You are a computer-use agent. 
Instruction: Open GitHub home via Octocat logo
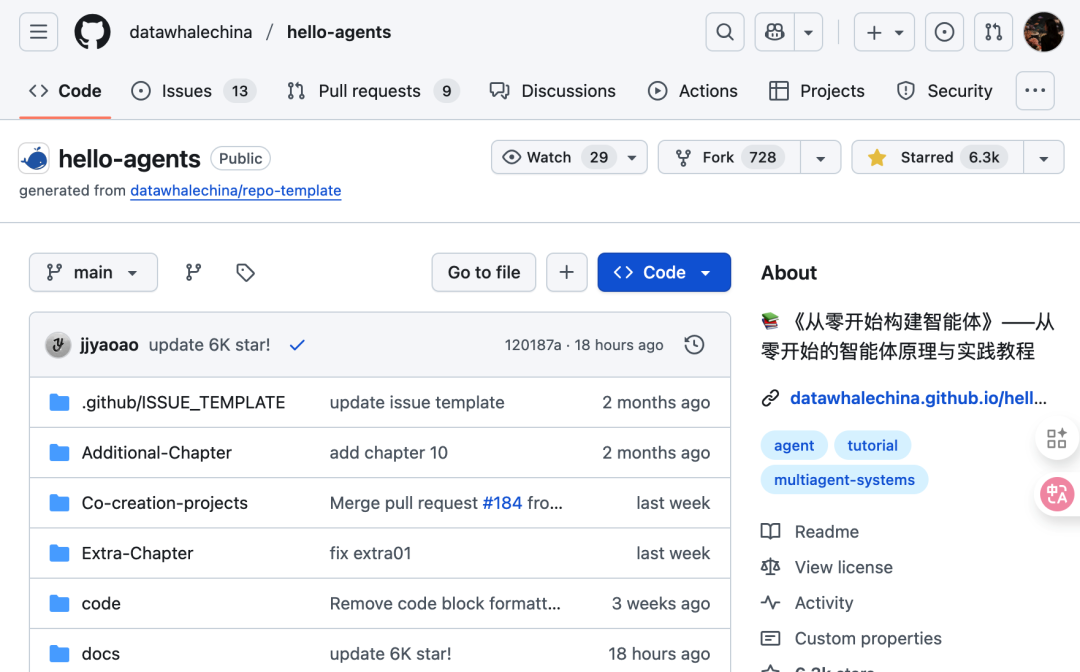92,31
